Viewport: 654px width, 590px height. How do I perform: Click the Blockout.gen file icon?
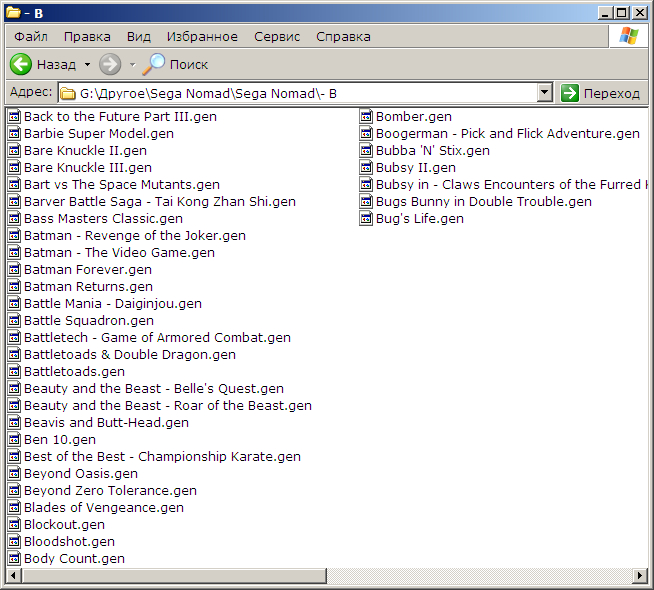coord(14,525)
